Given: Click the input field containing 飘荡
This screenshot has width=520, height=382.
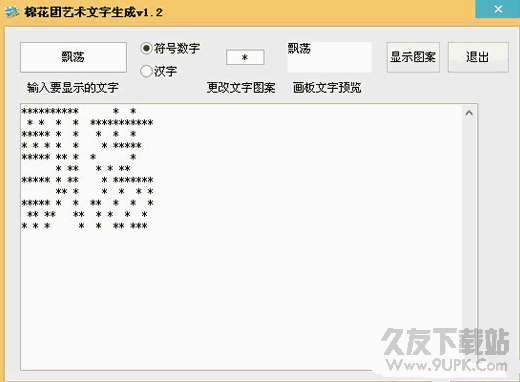Looking at the screenshot, I should click(x=73, y=57).
